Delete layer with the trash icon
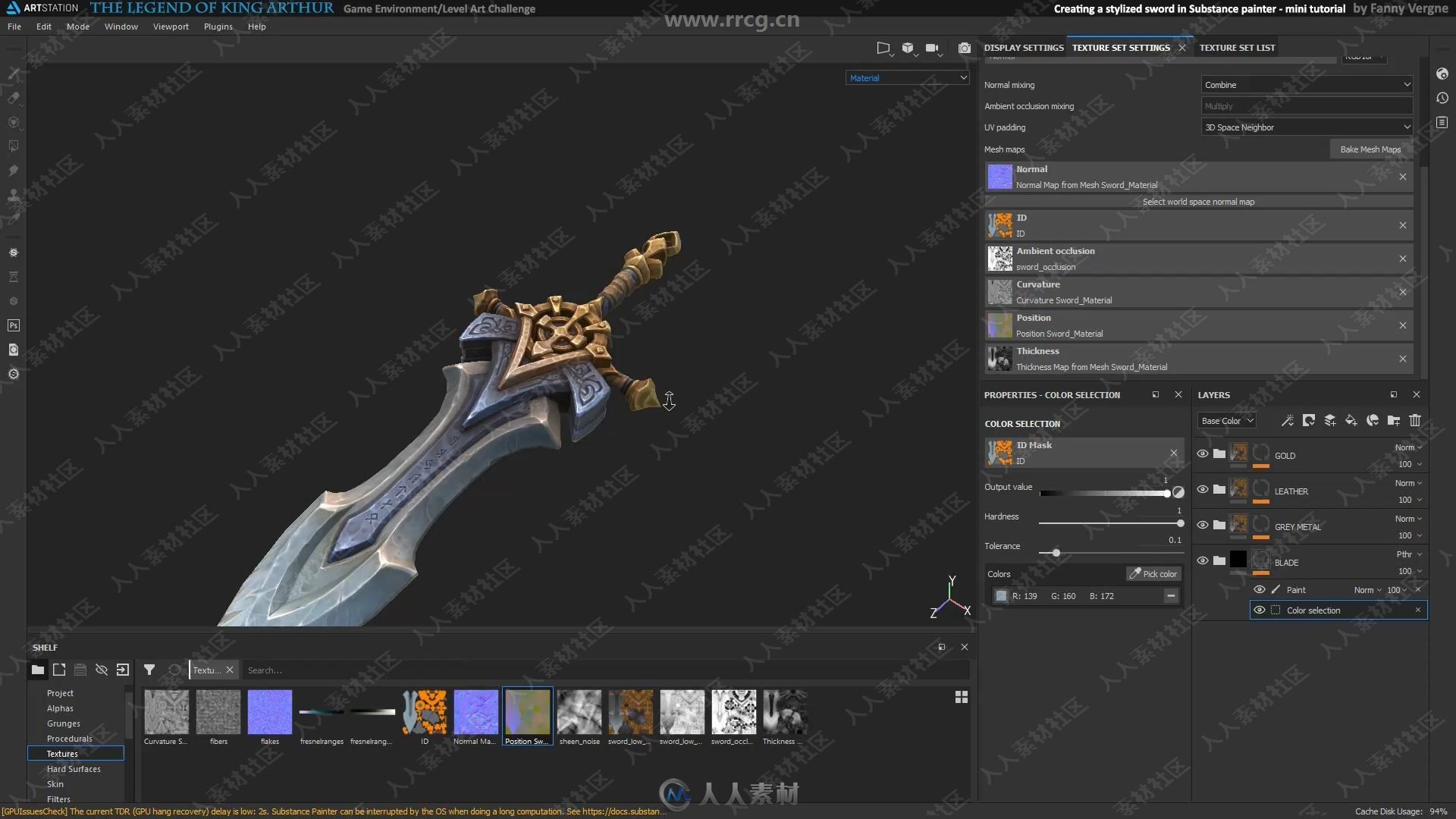 1414,420
